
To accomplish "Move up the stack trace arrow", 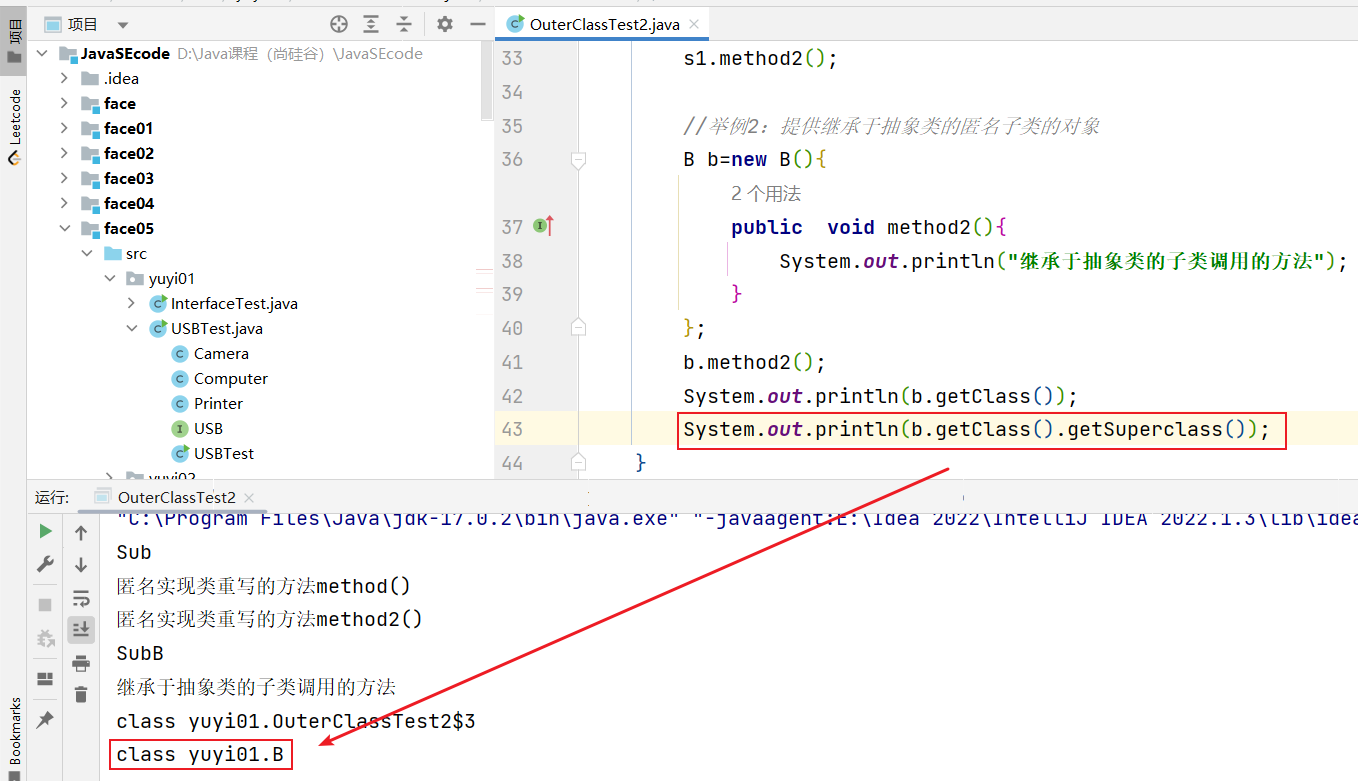I will [x=81, y=533].
